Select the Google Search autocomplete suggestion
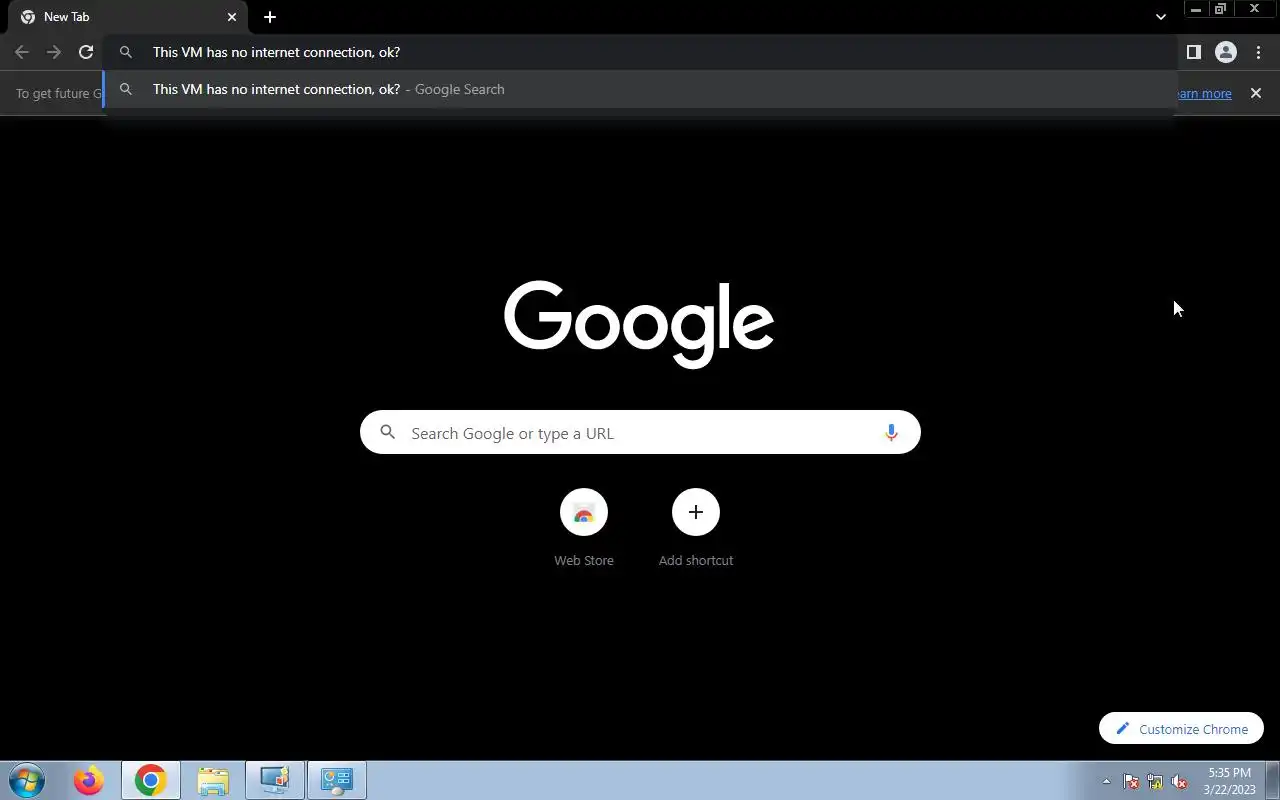 (640, 89)
